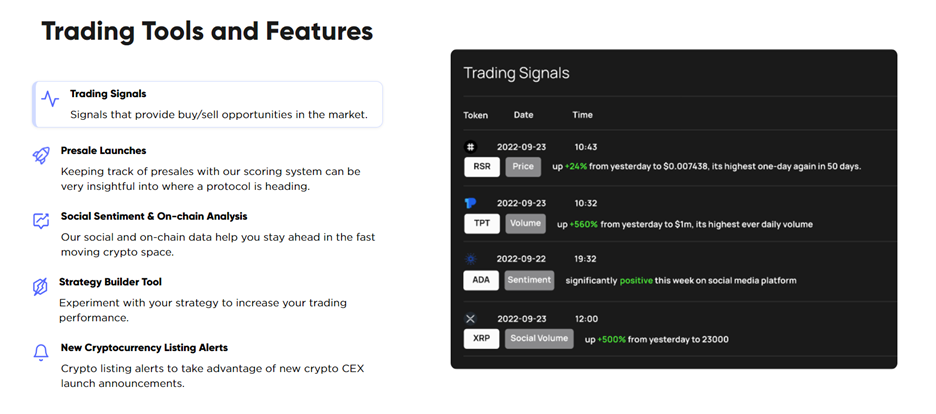Open the Presale Launches feature heading
Screen dimensions: 936x414
103,150
